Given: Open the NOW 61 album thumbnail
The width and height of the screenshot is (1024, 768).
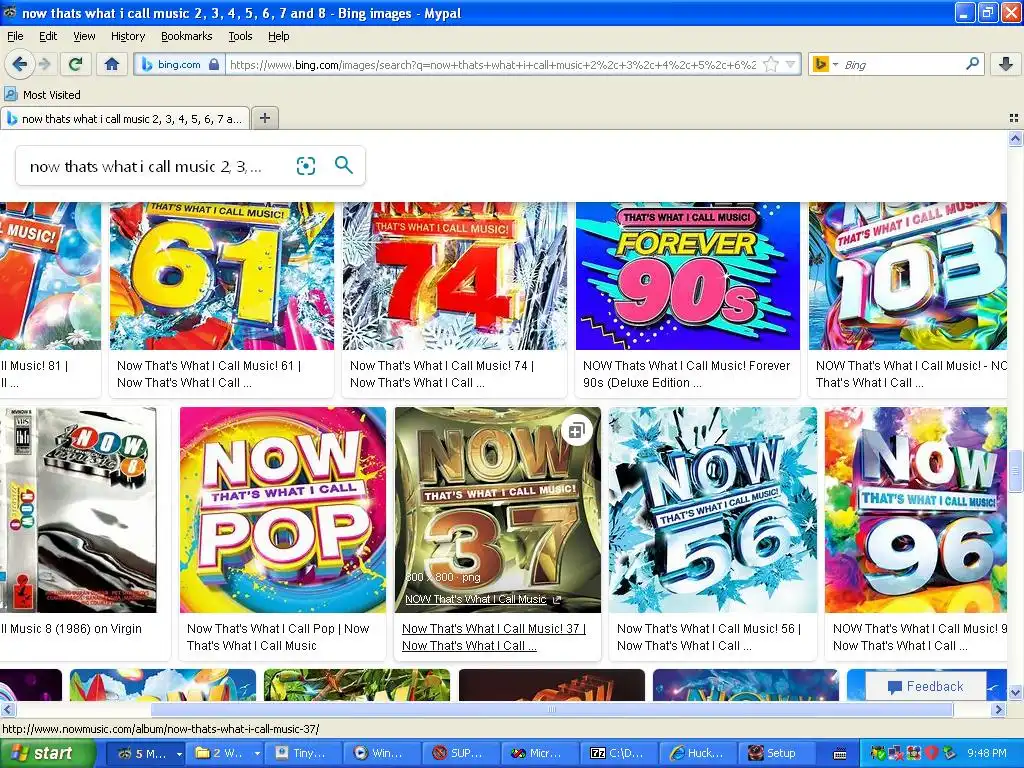Looking at the screenshot, I should pyautogui.click(x=222, y=276).
